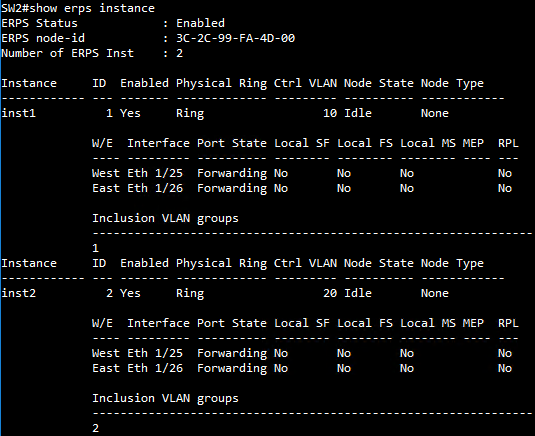
Task: Click the inst1 instance name
Action: 18,113
